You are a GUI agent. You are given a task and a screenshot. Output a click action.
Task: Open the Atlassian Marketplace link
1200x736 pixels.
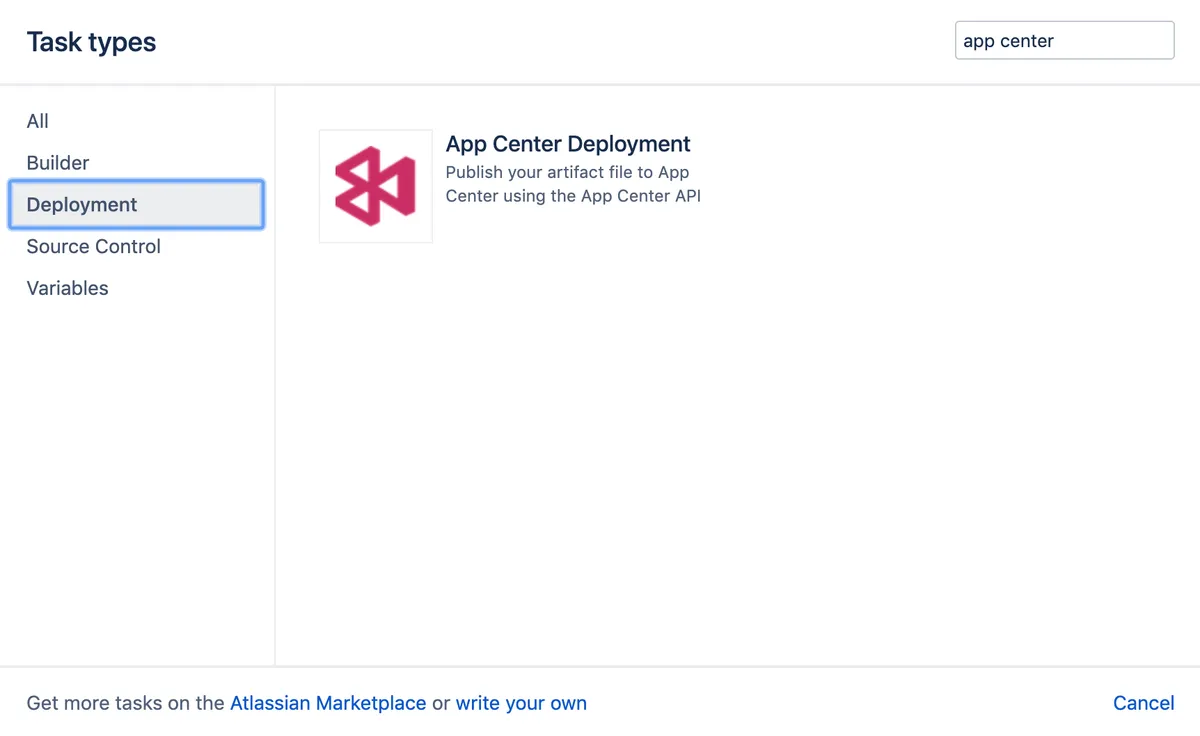click(328, 703)
